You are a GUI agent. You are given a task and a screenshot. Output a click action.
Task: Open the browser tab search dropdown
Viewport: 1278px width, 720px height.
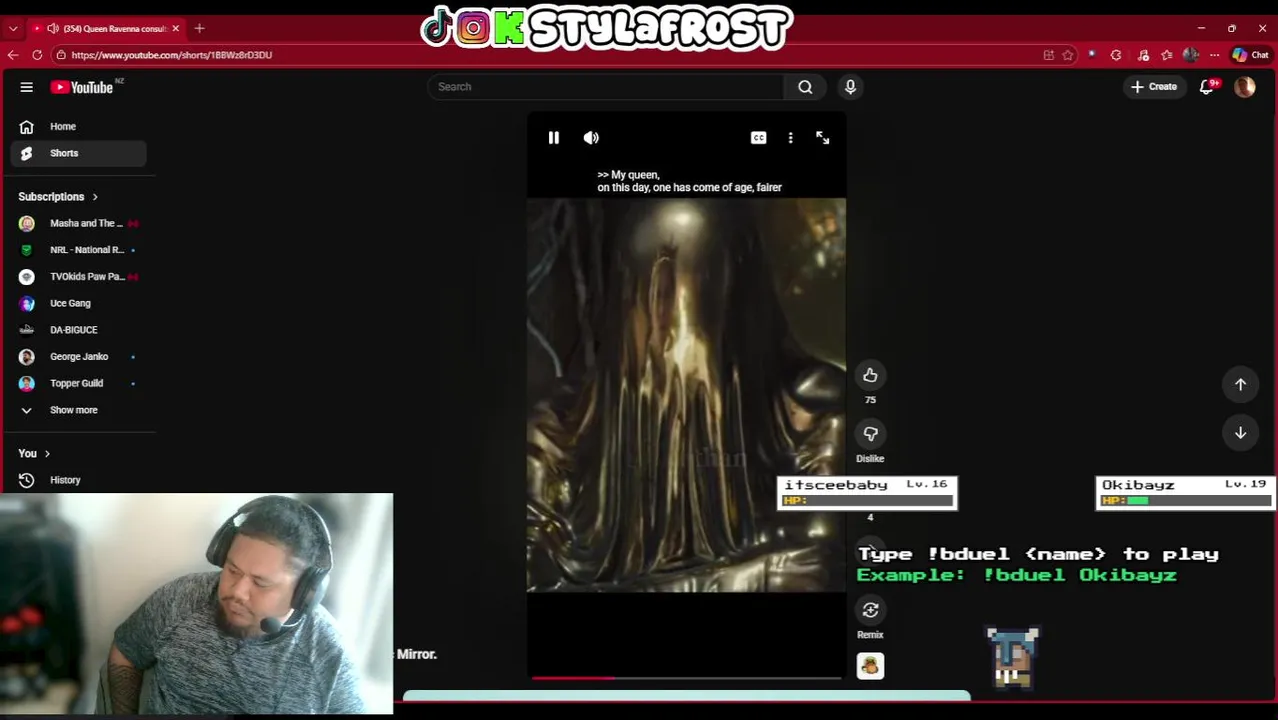[x=13, y=28]
